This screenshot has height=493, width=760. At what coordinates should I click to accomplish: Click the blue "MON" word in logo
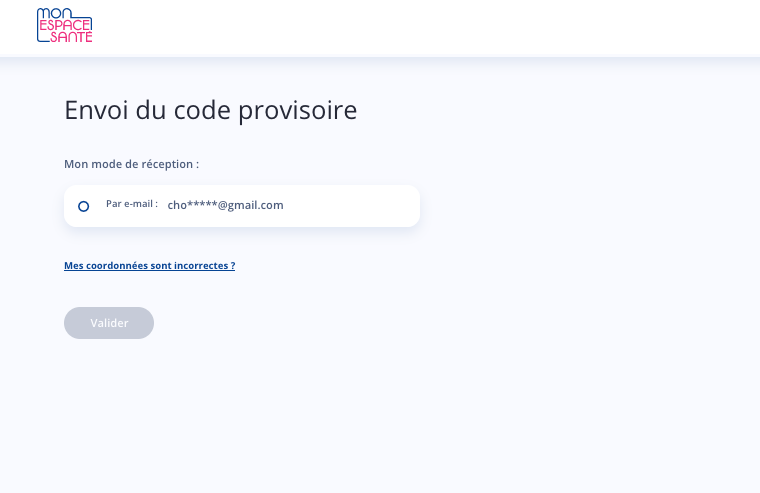point(54,14)
